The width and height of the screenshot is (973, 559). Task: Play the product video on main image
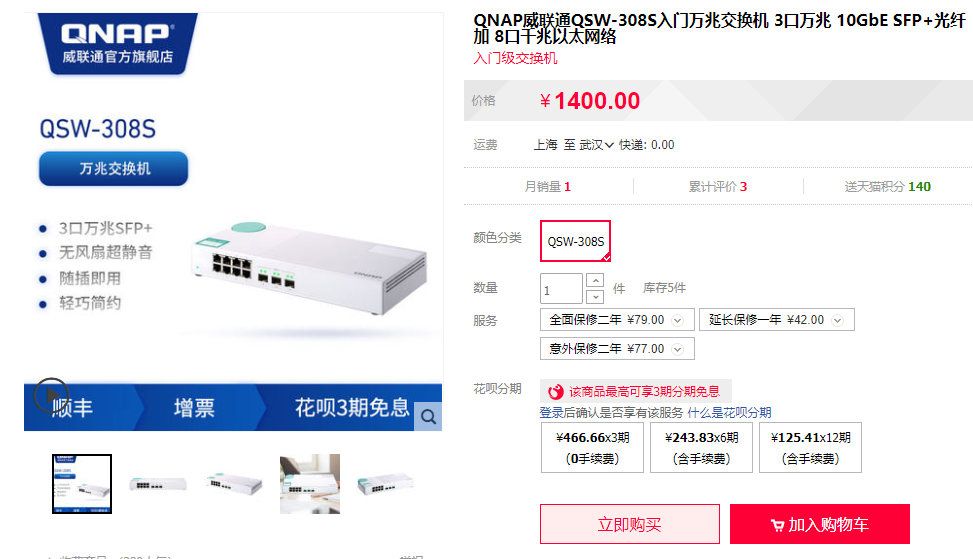[51, 395]
